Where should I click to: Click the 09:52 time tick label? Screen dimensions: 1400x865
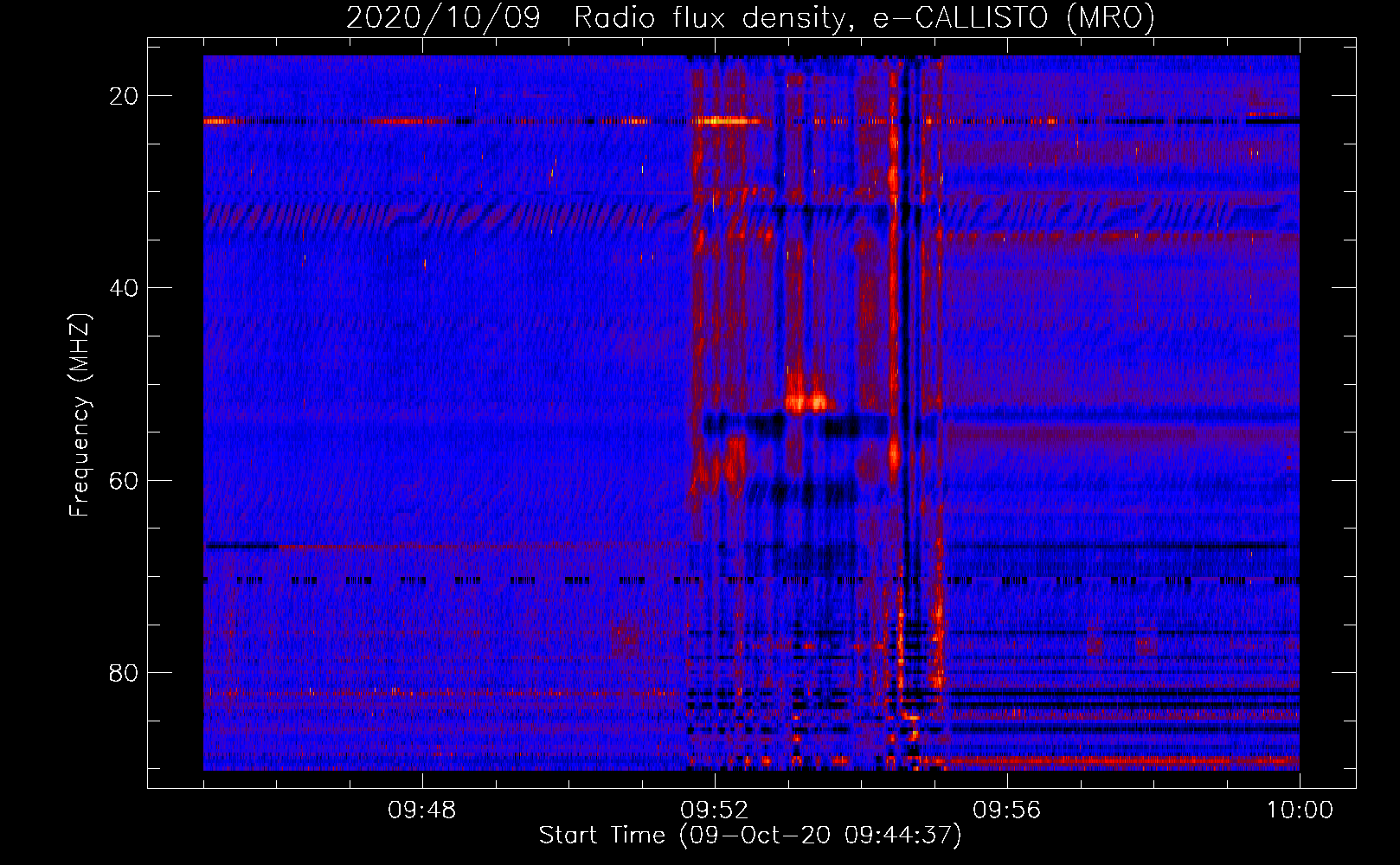point(714,811)
